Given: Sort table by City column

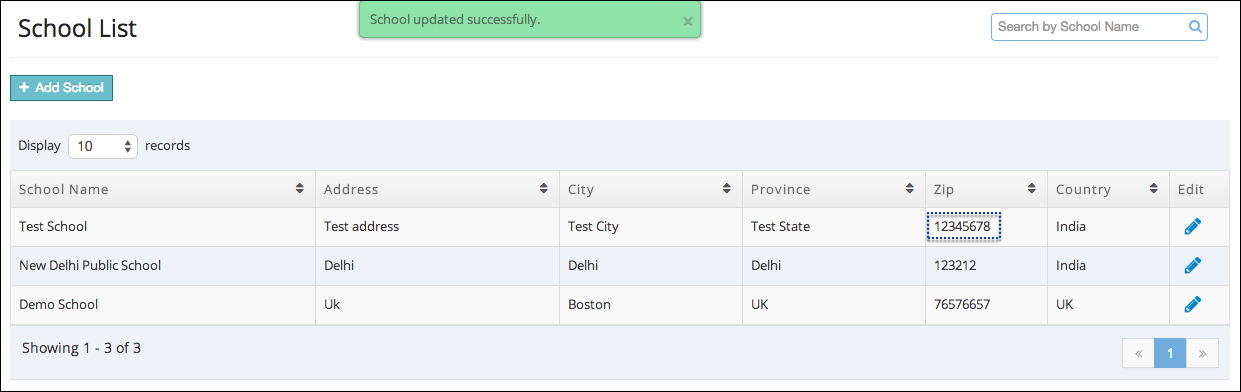Looking at the screenshot, I should pos(727,189).
